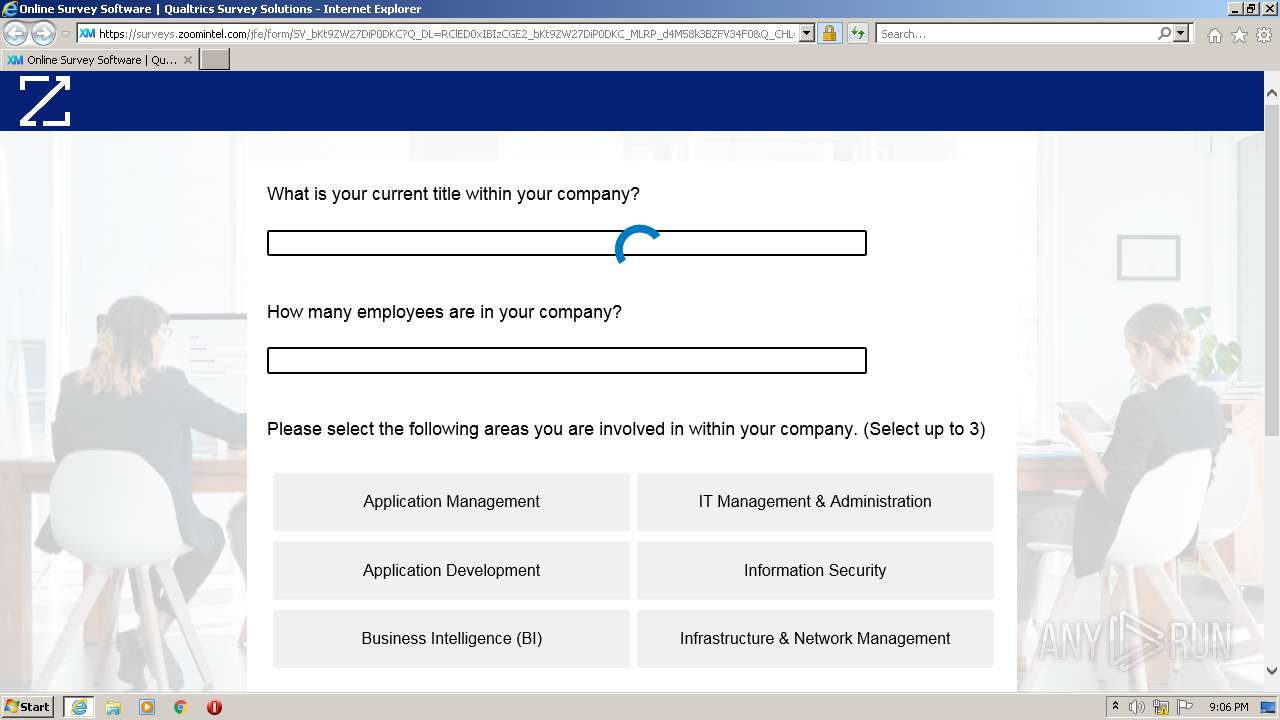The height and width of the screenshot is (720, 1280).
Task: Click the current title text field
Action: (567, 243)
